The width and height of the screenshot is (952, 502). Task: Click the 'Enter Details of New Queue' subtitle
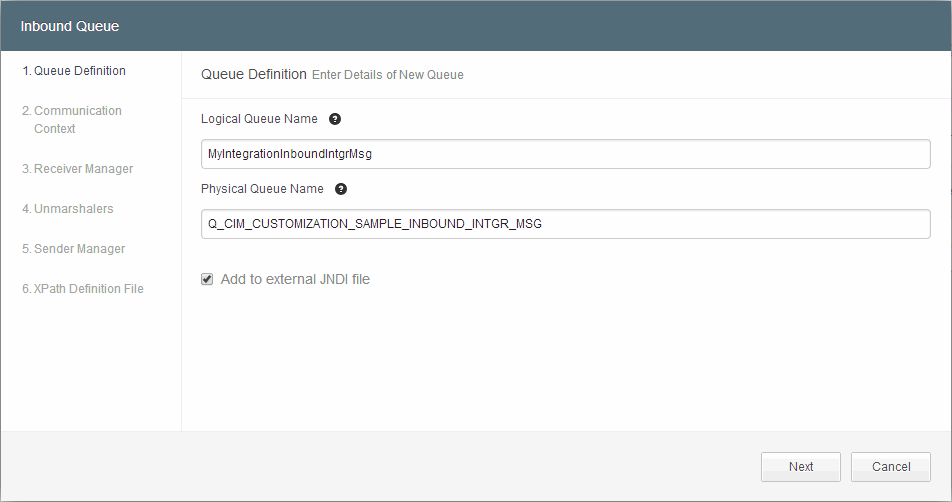[x=388, y=75]
